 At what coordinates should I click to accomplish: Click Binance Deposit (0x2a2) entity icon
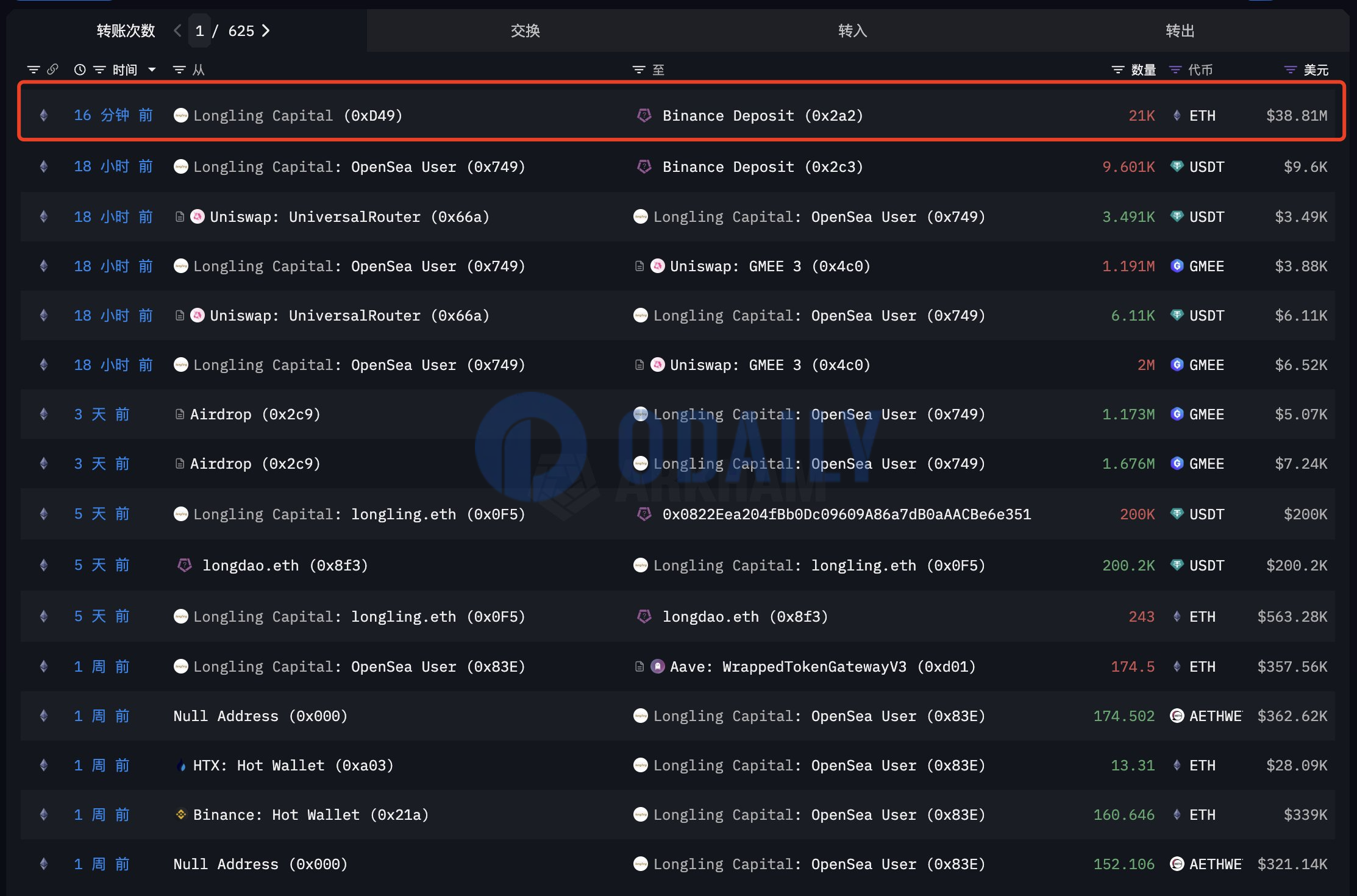pos(644,115)
